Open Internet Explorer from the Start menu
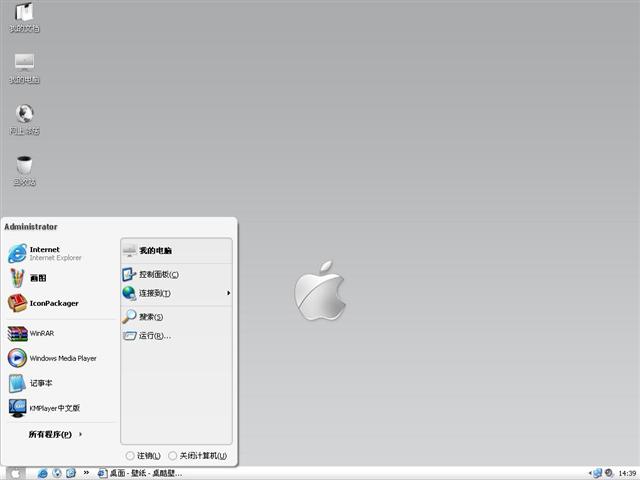This screenshot has width=640, height=480. [x=44, y=253]
